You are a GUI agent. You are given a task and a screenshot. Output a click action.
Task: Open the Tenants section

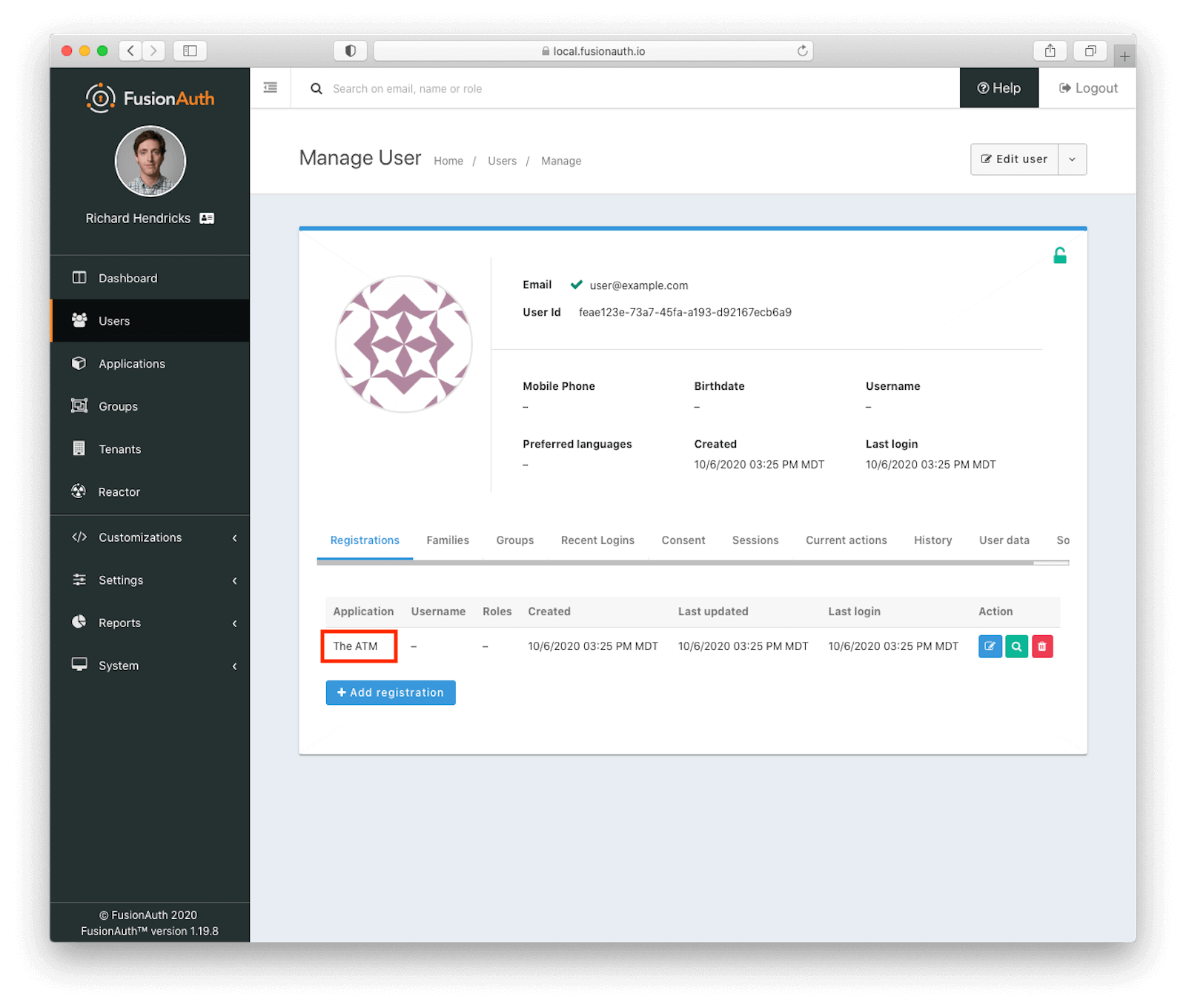(x=119, y=448)
